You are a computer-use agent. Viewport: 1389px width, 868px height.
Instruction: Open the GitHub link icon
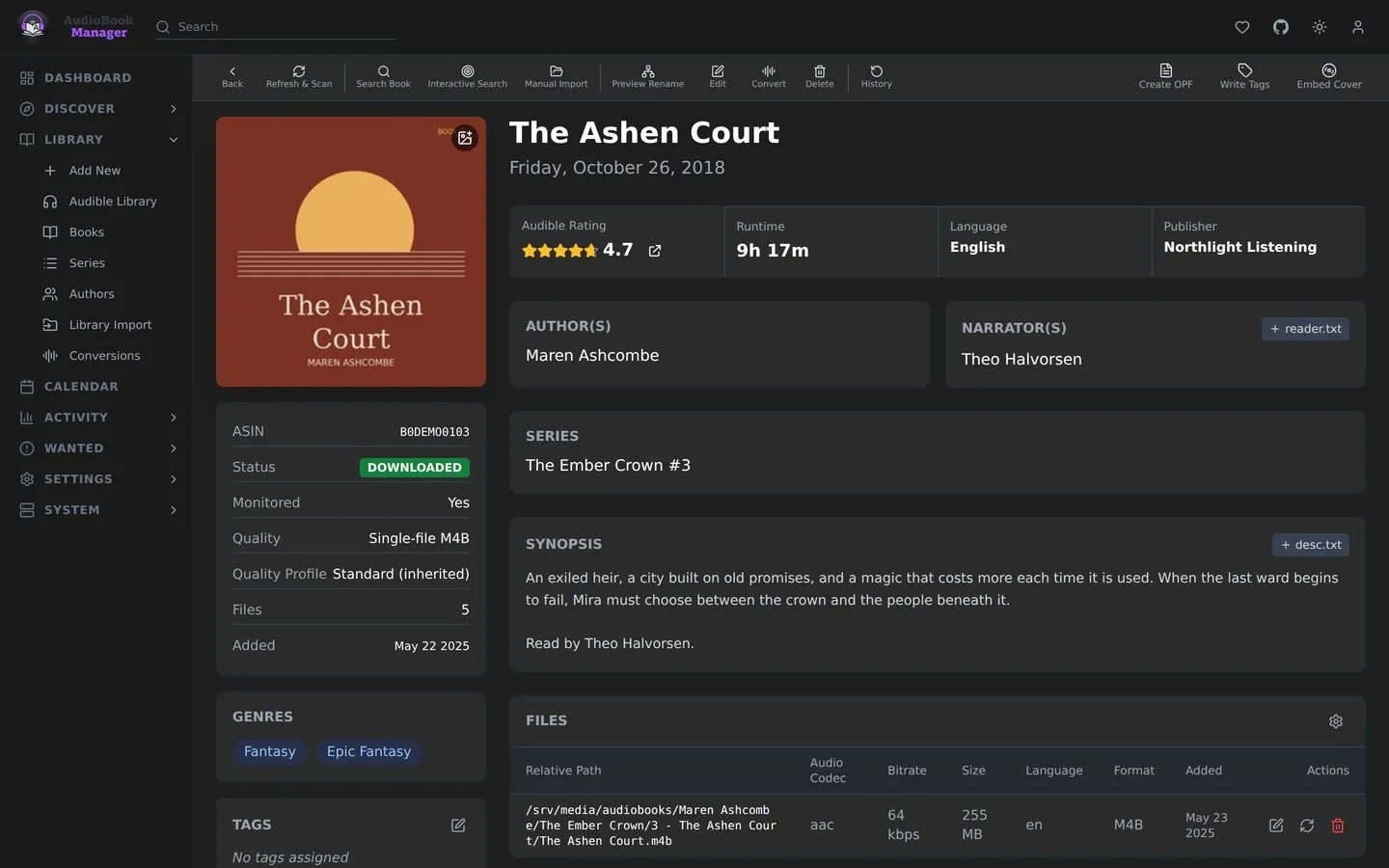pyautogui.click(x=1281, y=27)
